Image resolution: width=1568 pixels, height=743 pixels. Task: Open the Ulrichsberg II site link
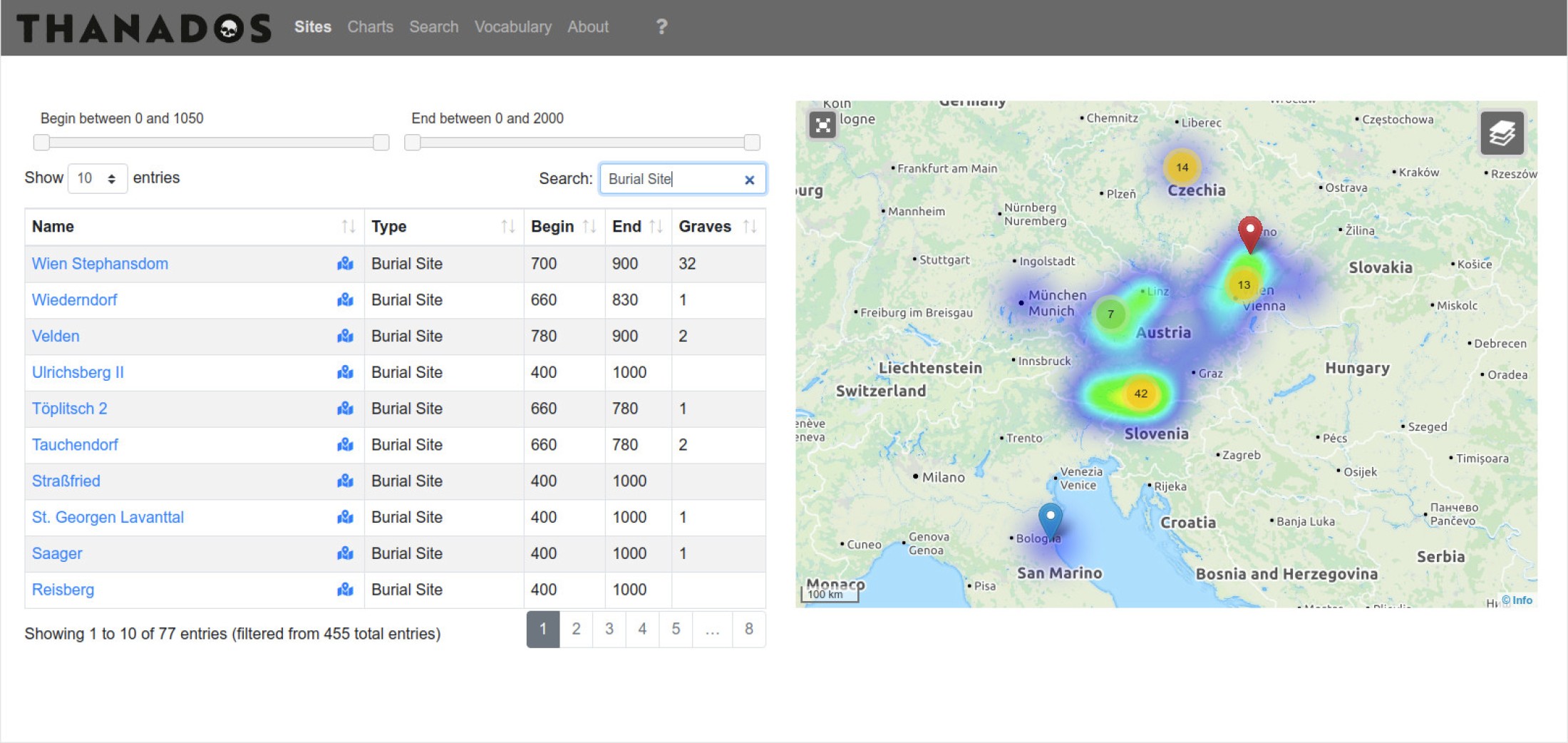[x=78, y=372]
